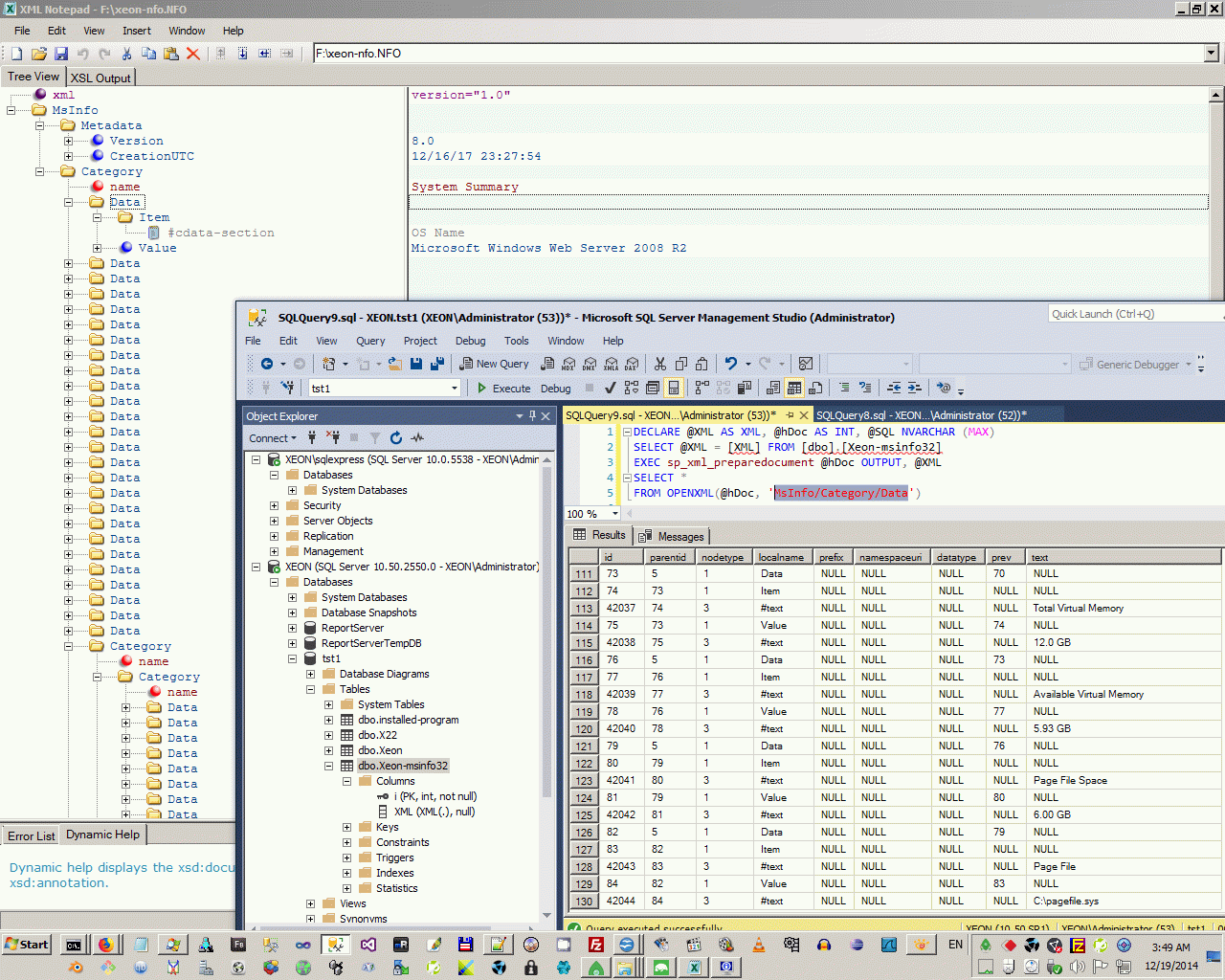Expand the Security folder under sqlexpress

pos(274,505)
